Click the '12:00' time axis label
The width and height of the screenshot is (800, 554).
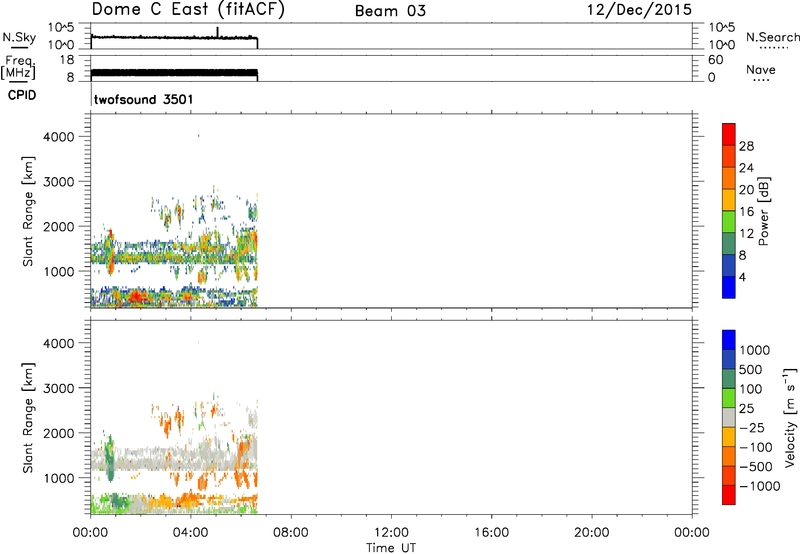point(391,533)
